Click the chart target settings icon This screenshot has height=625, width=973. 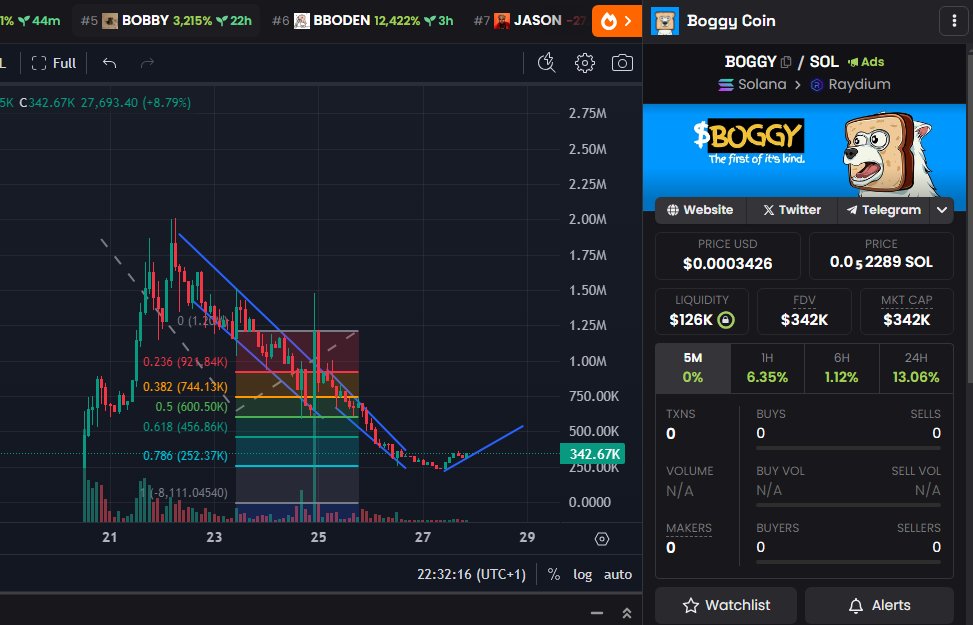tap(601, 539)
